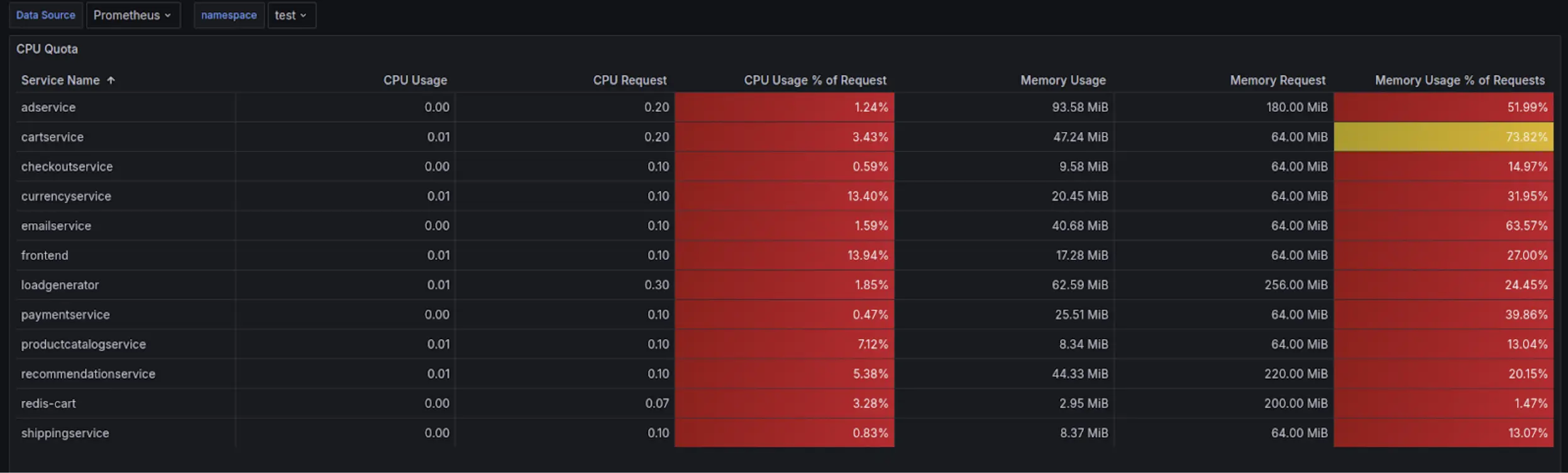Open the CPU Quota panel title menu

click(47, 48)
